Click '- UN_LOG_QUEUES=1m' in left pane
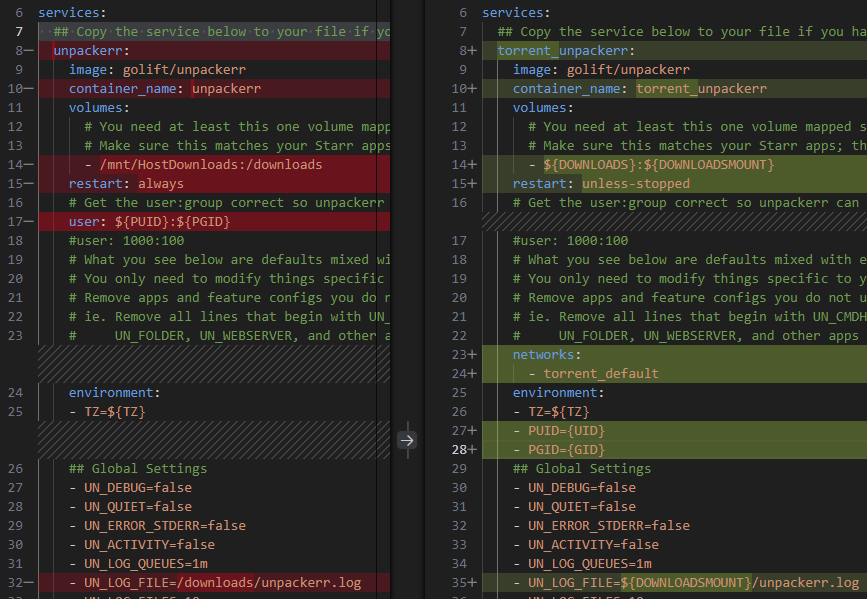The image size is (867, 599). (x=138, y=564)
